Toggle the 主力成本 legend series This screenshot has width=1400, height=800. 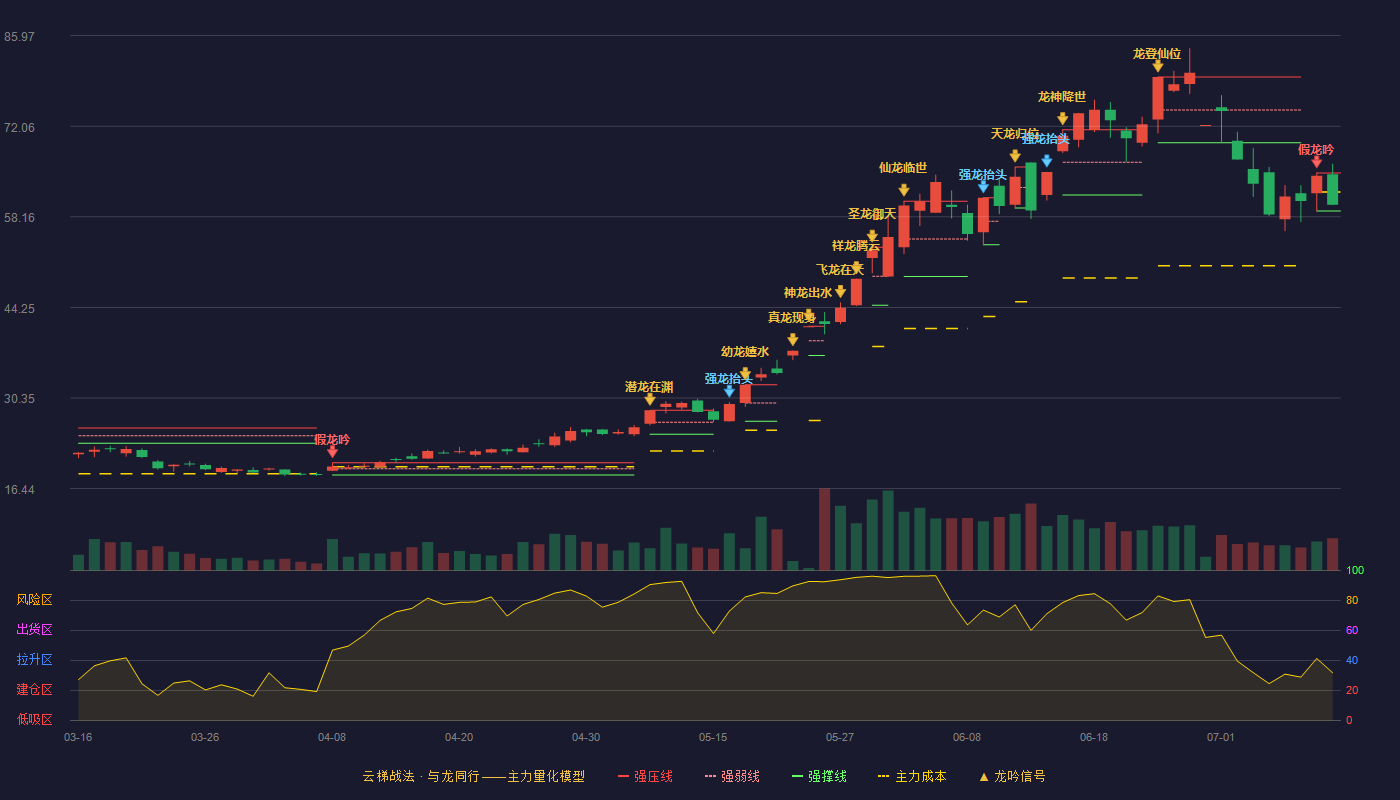[x=912, y=776]
